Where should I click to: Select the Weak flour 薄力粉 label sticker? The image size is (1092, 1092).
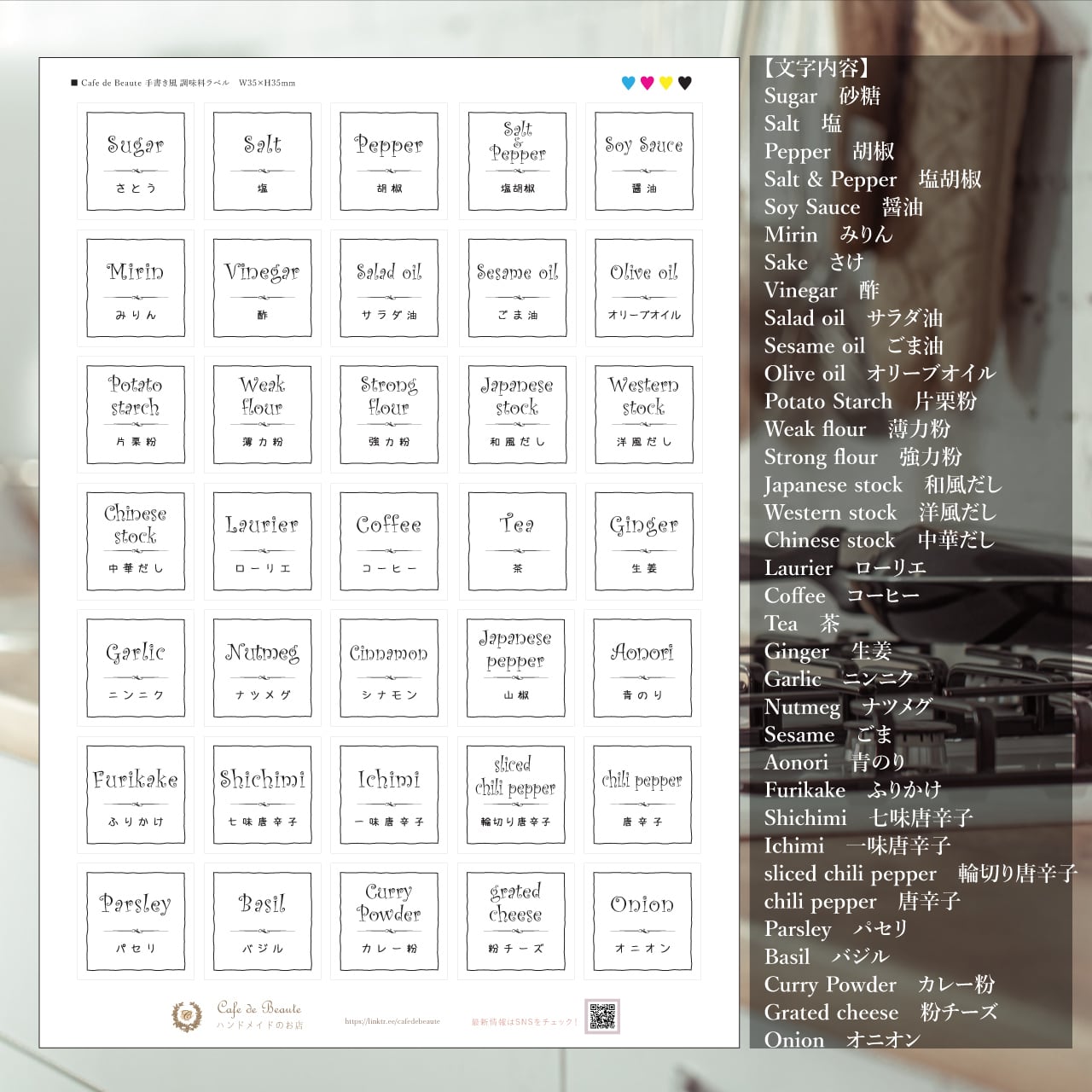tap(263, 415)
